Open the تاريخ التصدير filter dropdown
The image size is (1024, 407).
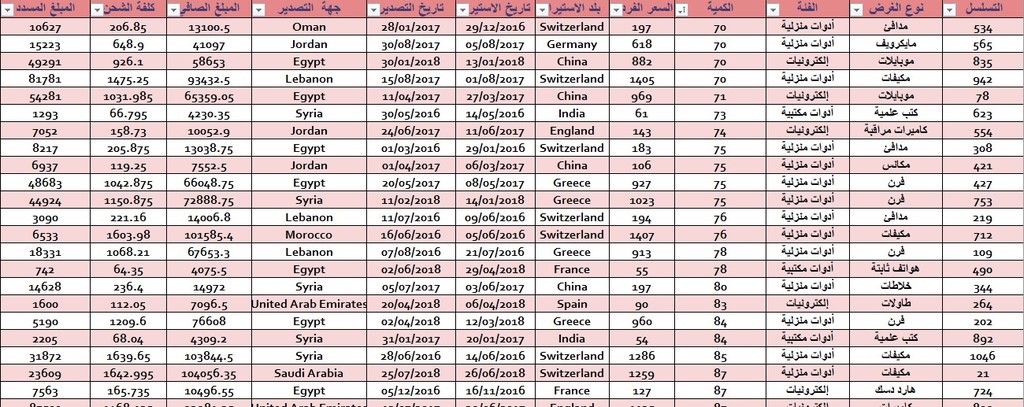pyautogui.click(x=374, y=10)
